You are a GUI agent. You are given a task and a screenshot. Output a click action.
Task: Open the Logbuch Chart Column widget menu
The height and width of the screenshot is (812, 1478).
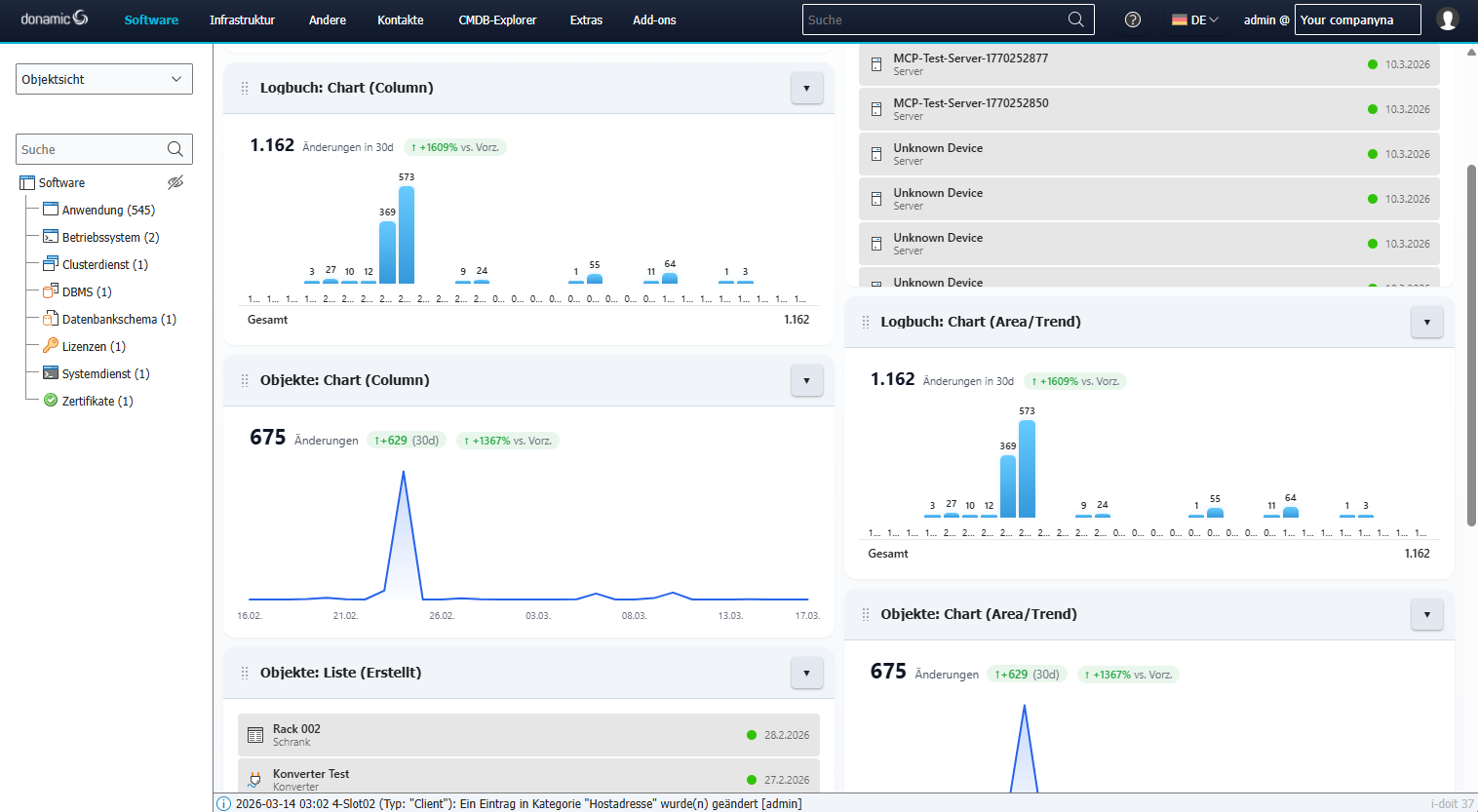(x=806, y=88)
